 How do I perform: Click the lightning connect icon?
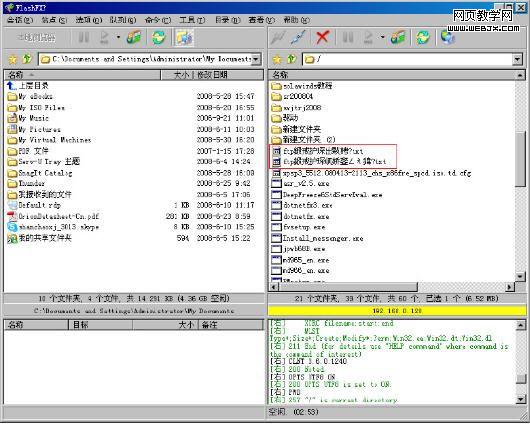pyautogui.click(x=278, y=37)
